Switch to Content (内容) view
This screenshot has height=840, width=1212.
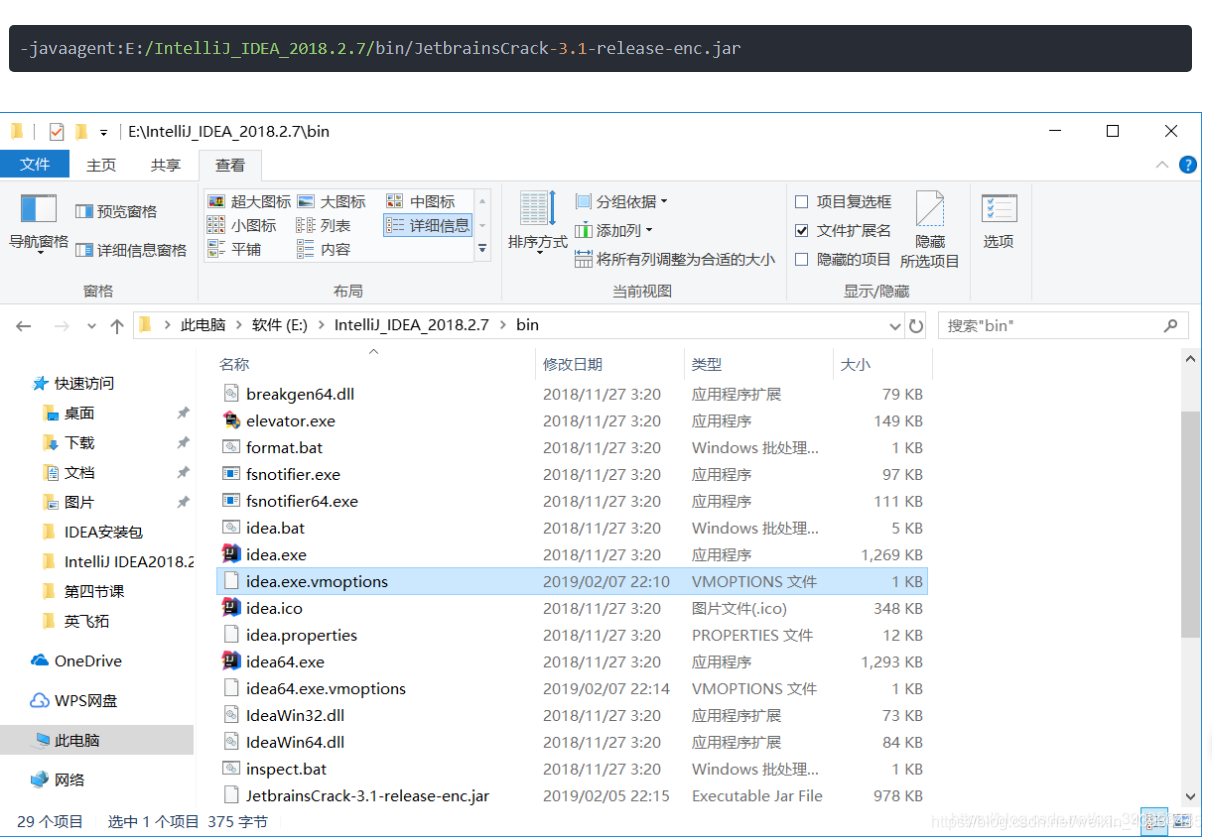(x=324, y=249)
